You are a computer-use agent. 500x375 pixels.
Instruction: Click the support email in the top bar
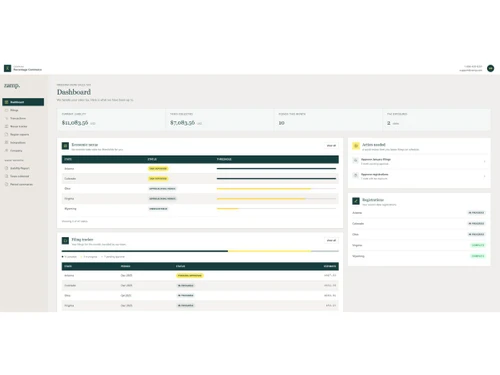(470, 70)
